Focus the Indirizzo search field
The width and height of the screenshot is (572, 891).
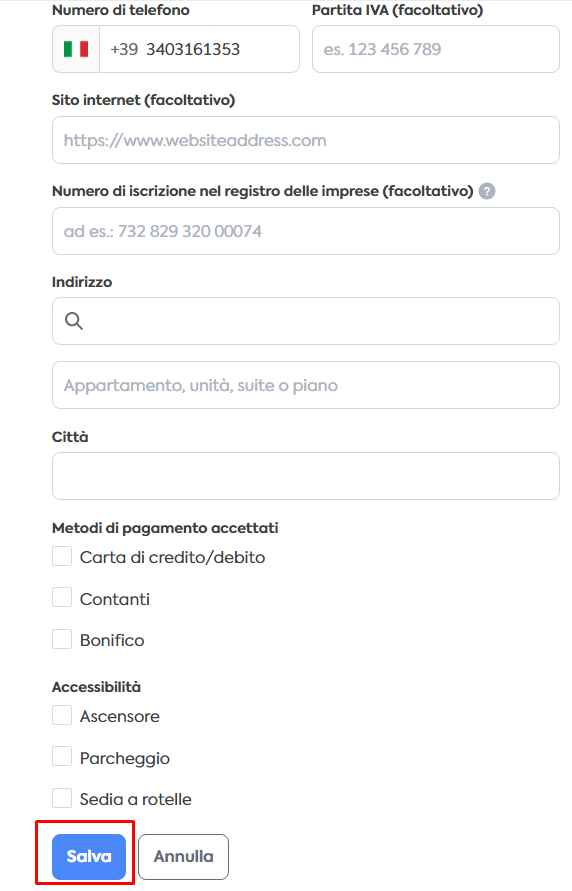306,321
